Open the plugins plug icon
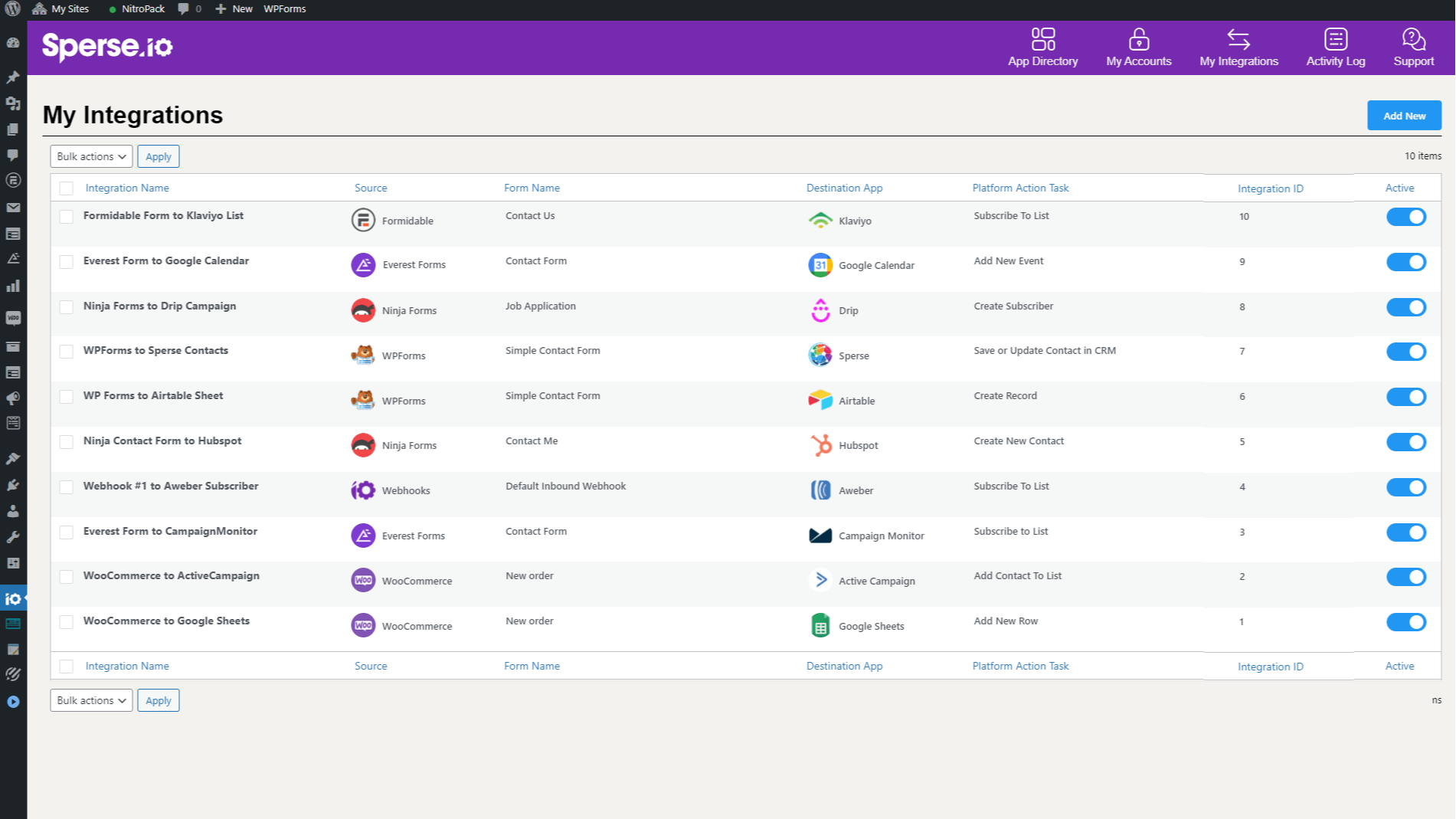Screen dimensions: 1456x819 [x=13, y=484]
